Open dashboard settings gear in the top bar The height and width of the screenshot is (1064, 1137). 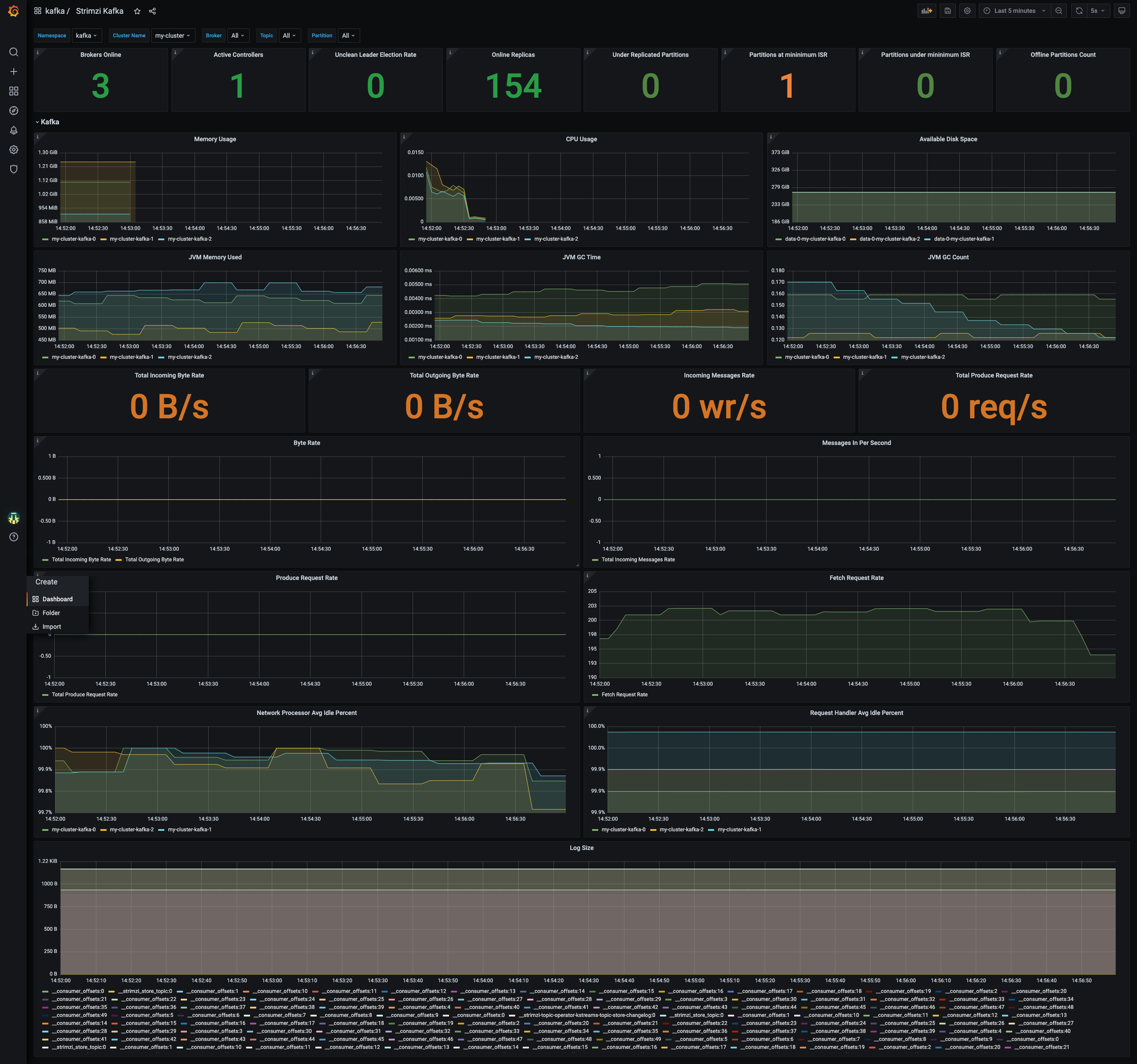tap(967, 11)
